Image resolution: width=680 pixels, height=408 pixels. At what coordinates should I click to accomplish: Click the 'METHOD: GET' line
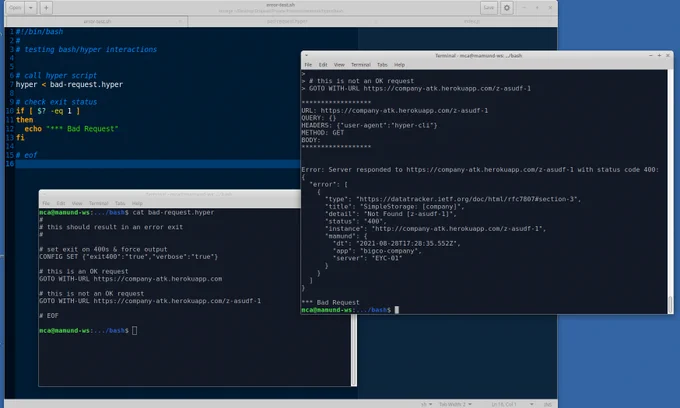click(323, 133)
